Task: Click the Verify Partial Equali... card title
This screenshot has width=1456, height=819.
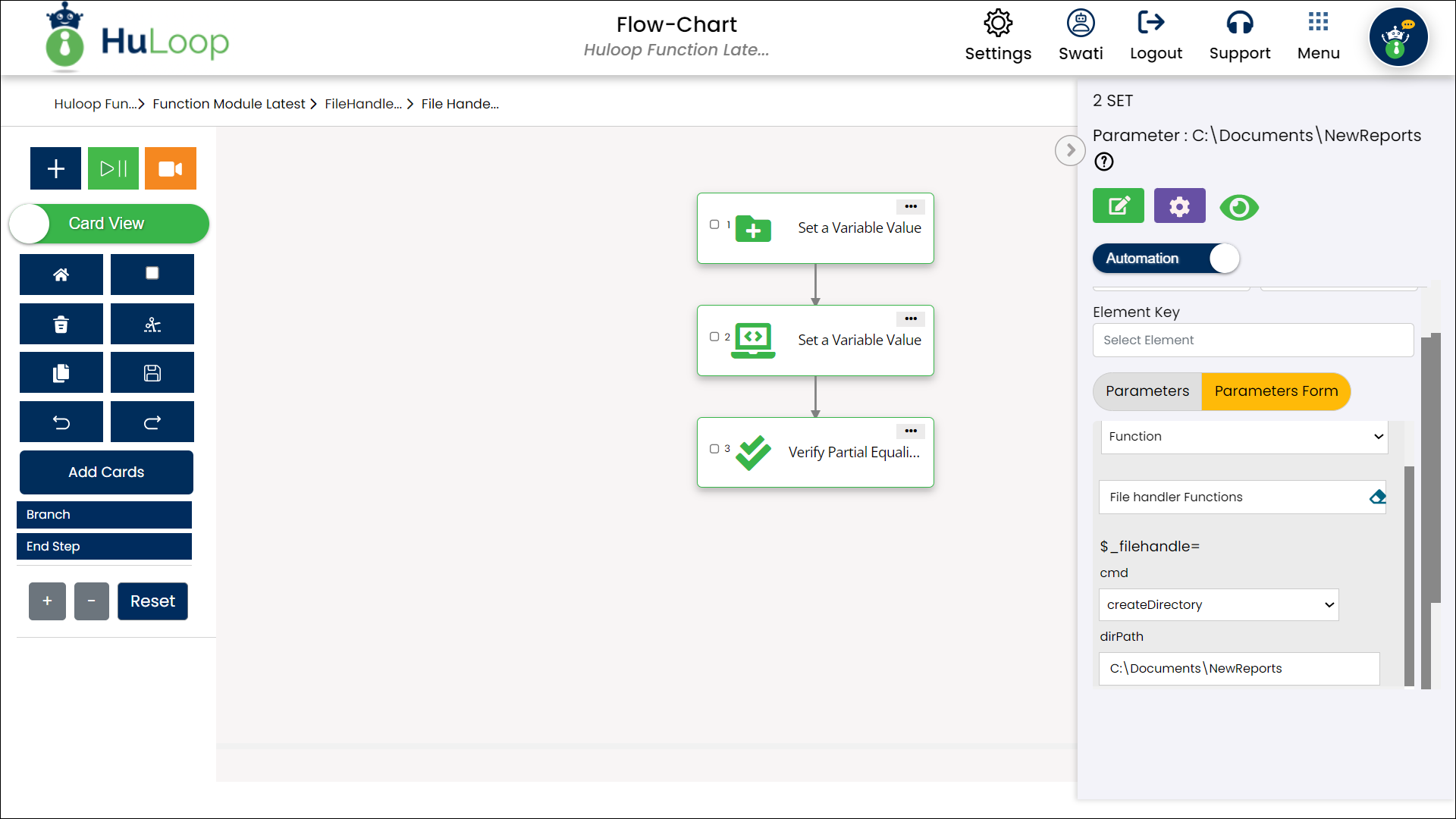Action: tap(854, 453)
